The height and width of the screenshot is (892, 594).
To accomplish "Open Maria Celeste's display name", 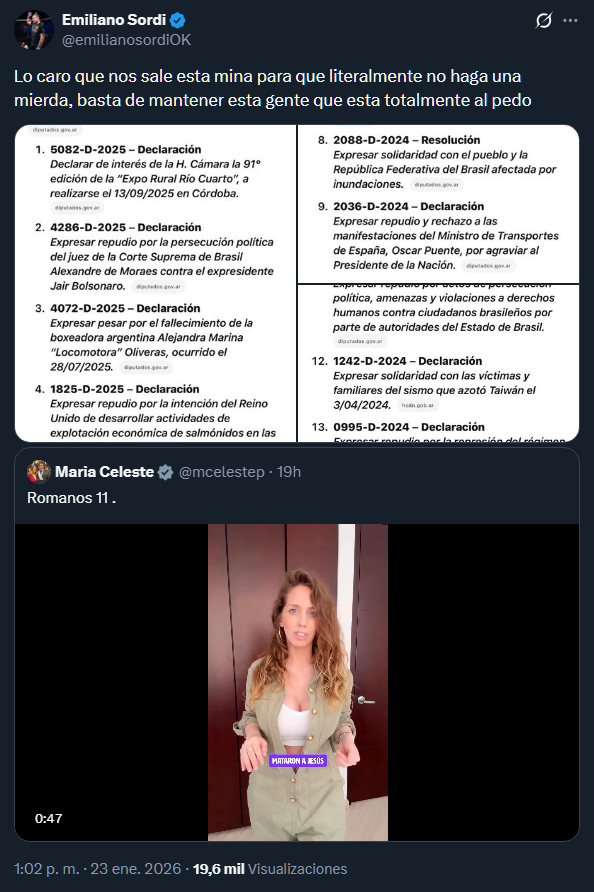I will tap(105, 472).
